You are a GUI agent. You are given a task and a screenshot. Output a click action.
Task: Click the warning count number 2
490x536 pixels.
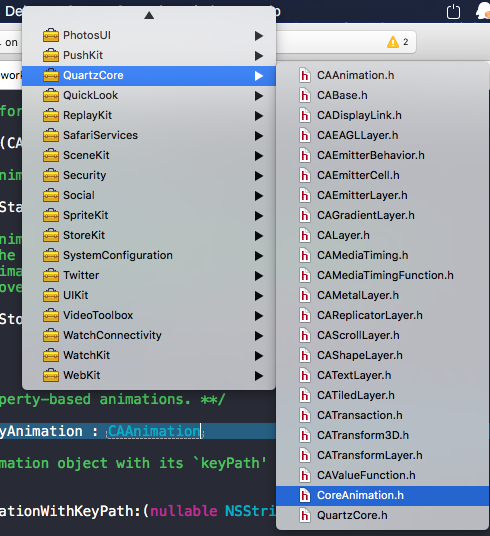[406, 42]
